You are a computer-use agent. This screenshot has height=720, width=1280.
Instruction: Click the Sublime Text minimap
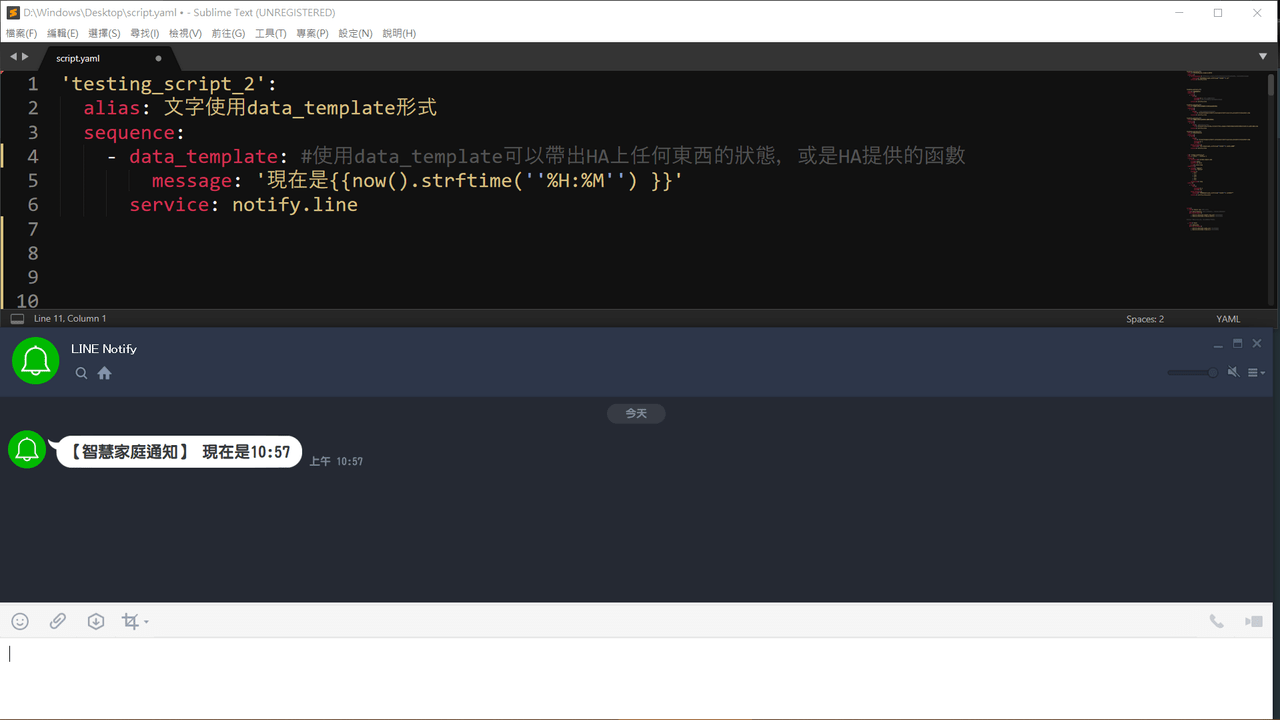(1223, 150)
